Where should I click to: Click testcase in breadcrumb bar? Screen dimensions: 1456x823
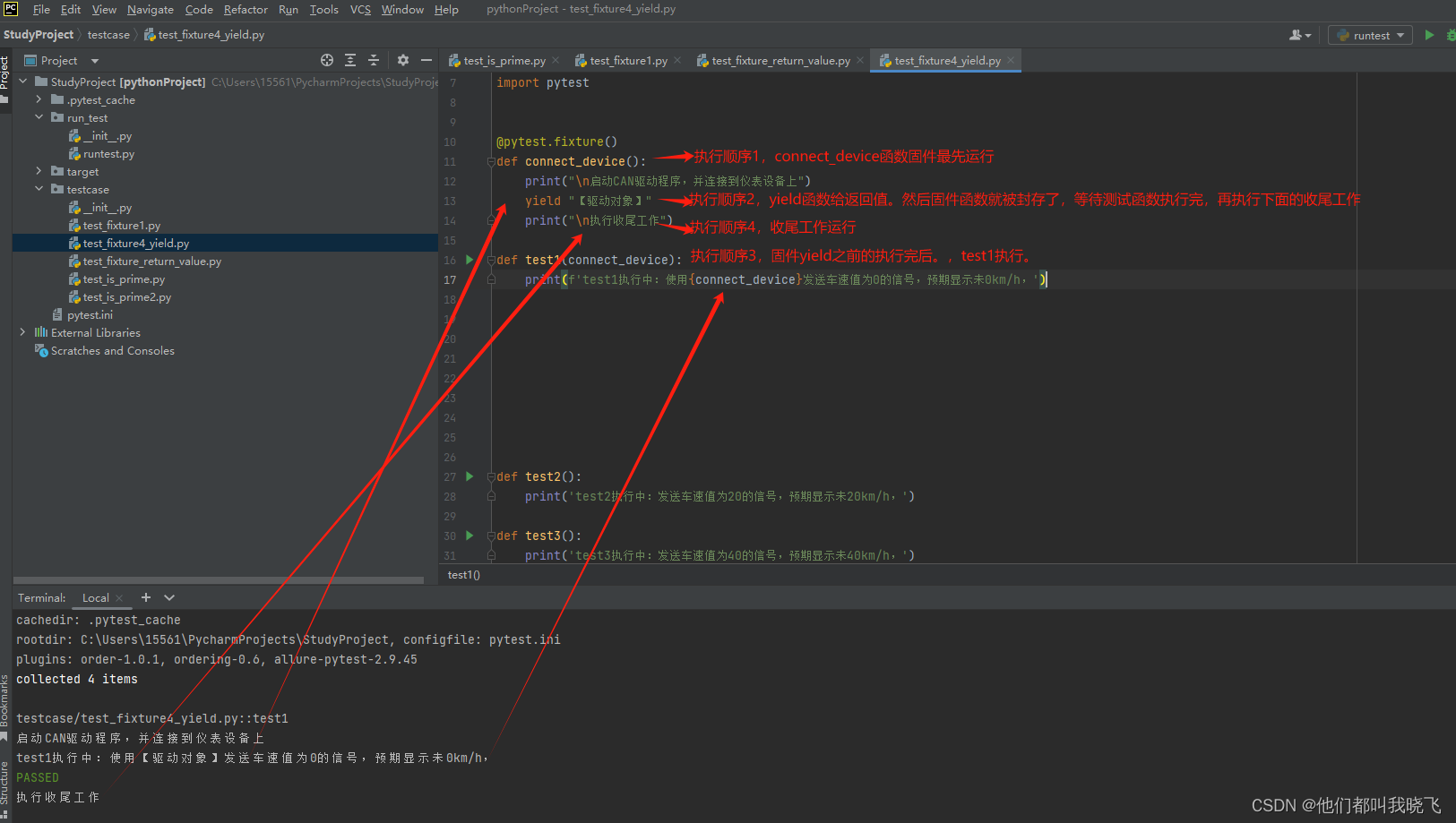click(108, 35)
